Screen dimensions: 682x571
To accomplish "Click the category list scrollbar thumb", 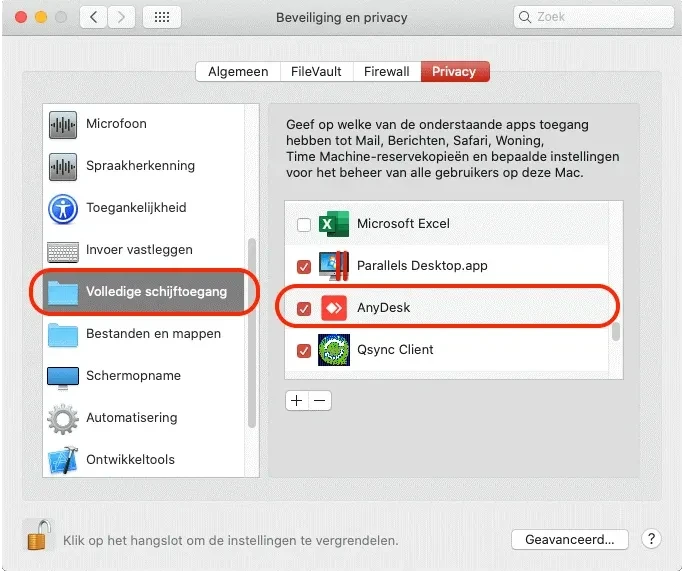I will (251, 333).
